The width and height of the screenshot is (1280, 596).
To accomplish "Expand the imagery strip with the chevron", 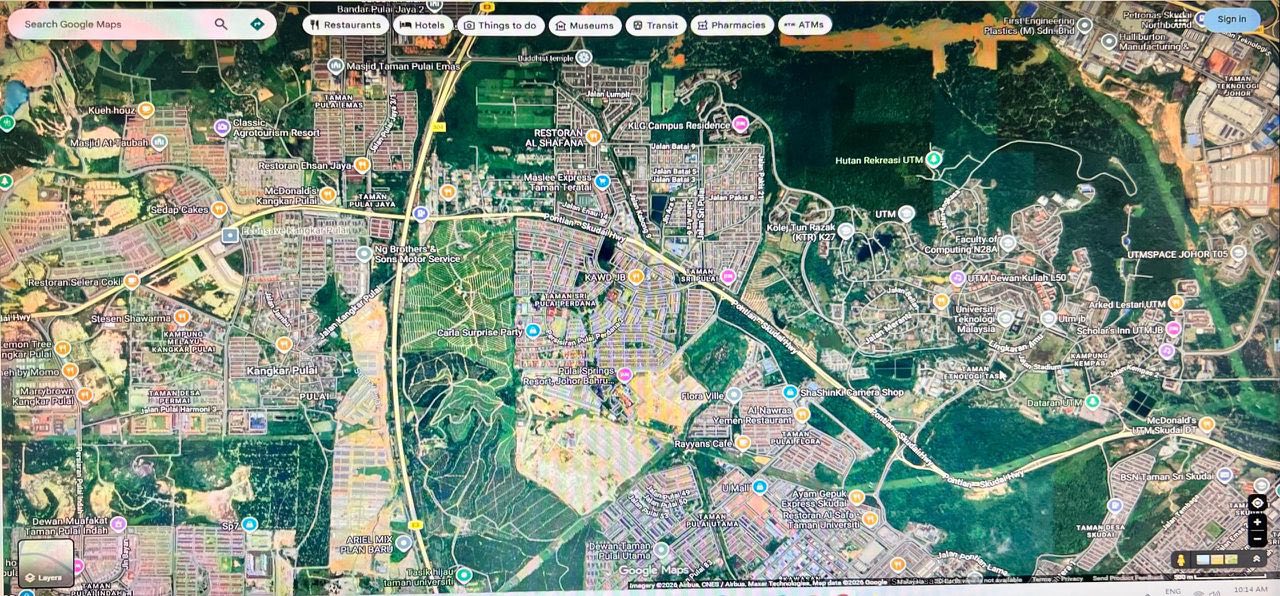I will click(x=1256, y=560).
